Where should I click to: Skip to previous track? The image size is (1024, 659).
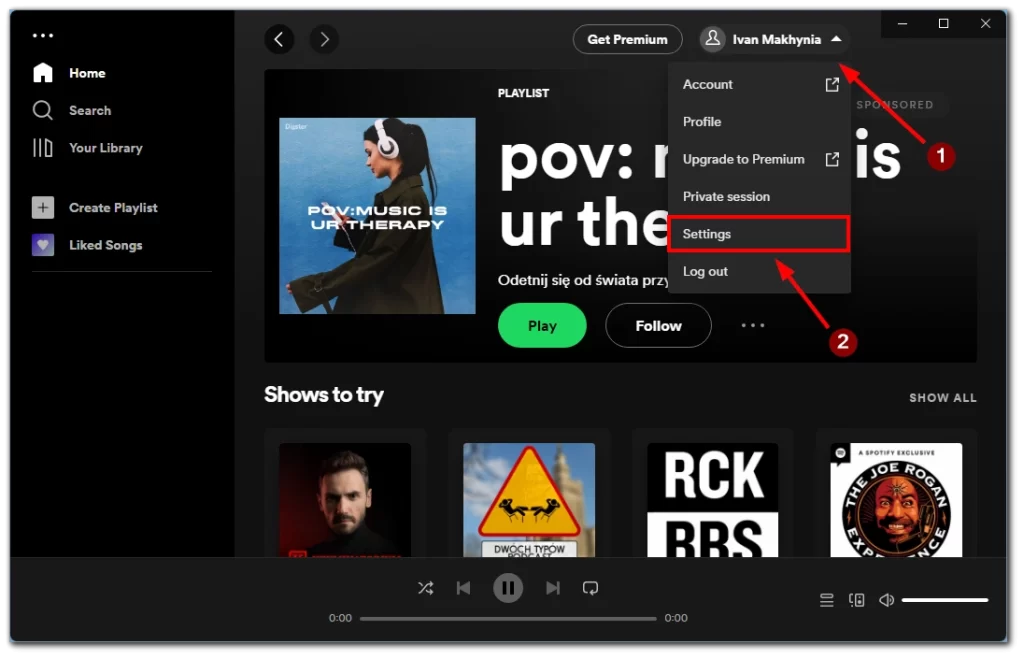point(464,588)
